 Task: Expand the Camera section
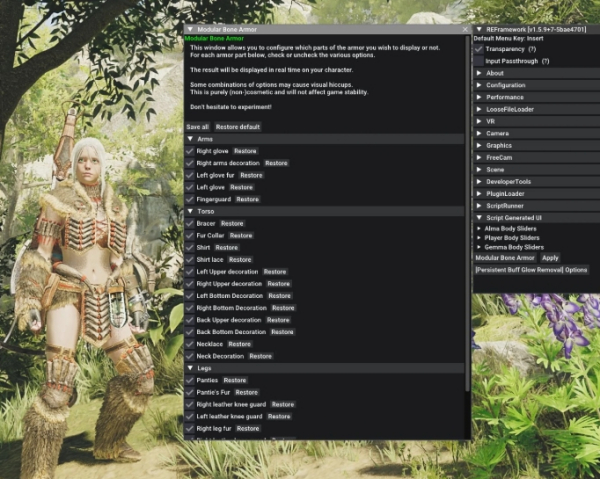click(537, 133)
